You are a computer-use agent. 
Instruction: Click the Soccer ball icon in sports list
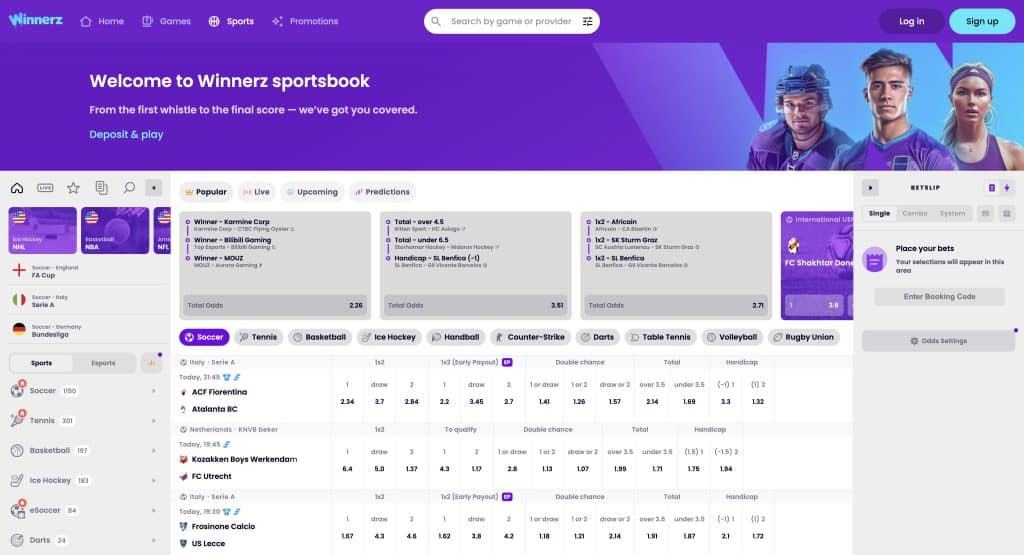click(x=18, y=390)
